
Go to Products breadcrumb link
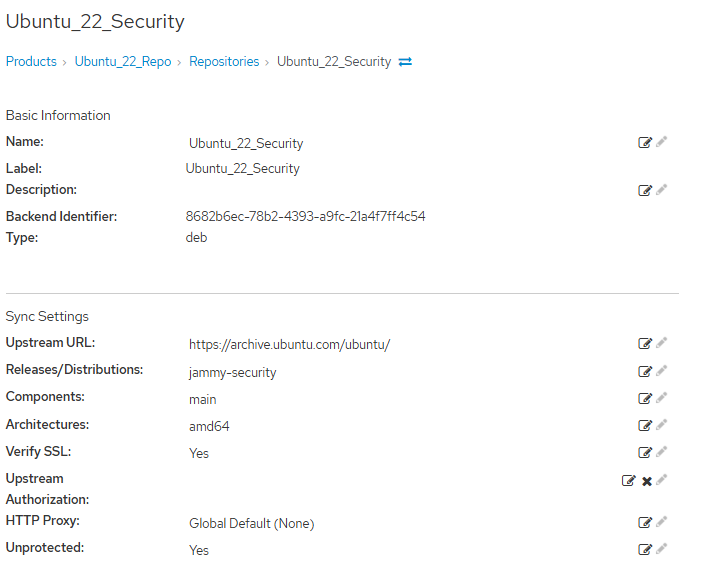pos(31,61)
